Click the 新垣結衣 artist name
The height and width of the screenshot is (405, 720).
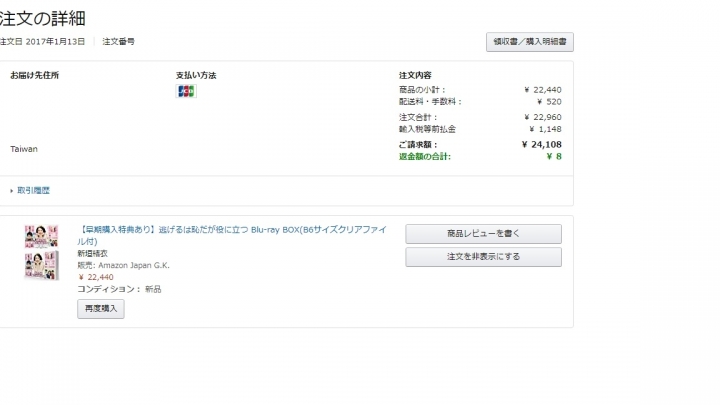[x=92, y=253]
